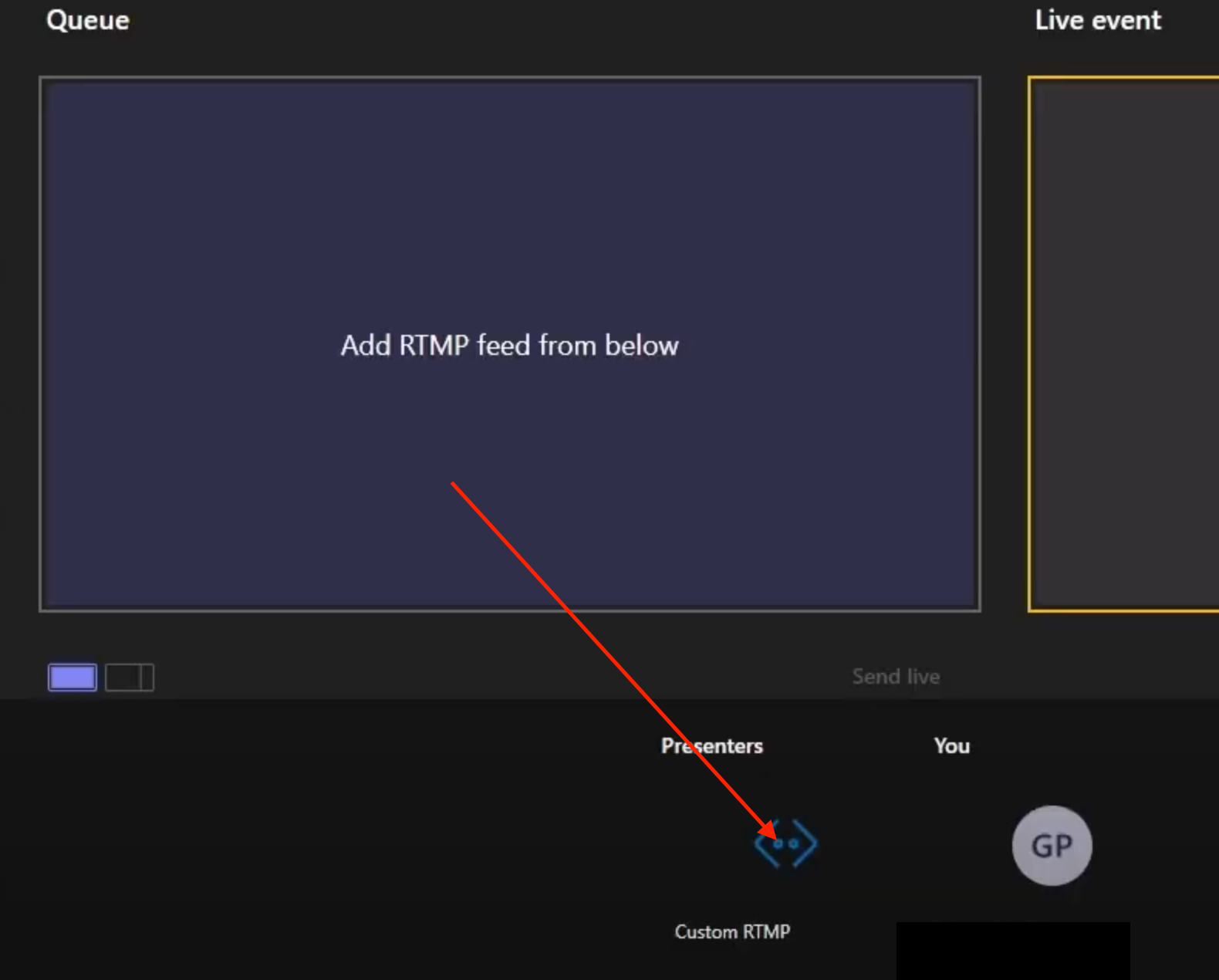Select the Live event preview pane
This screenshot has height=980, width=1219.
[1123, 344]
